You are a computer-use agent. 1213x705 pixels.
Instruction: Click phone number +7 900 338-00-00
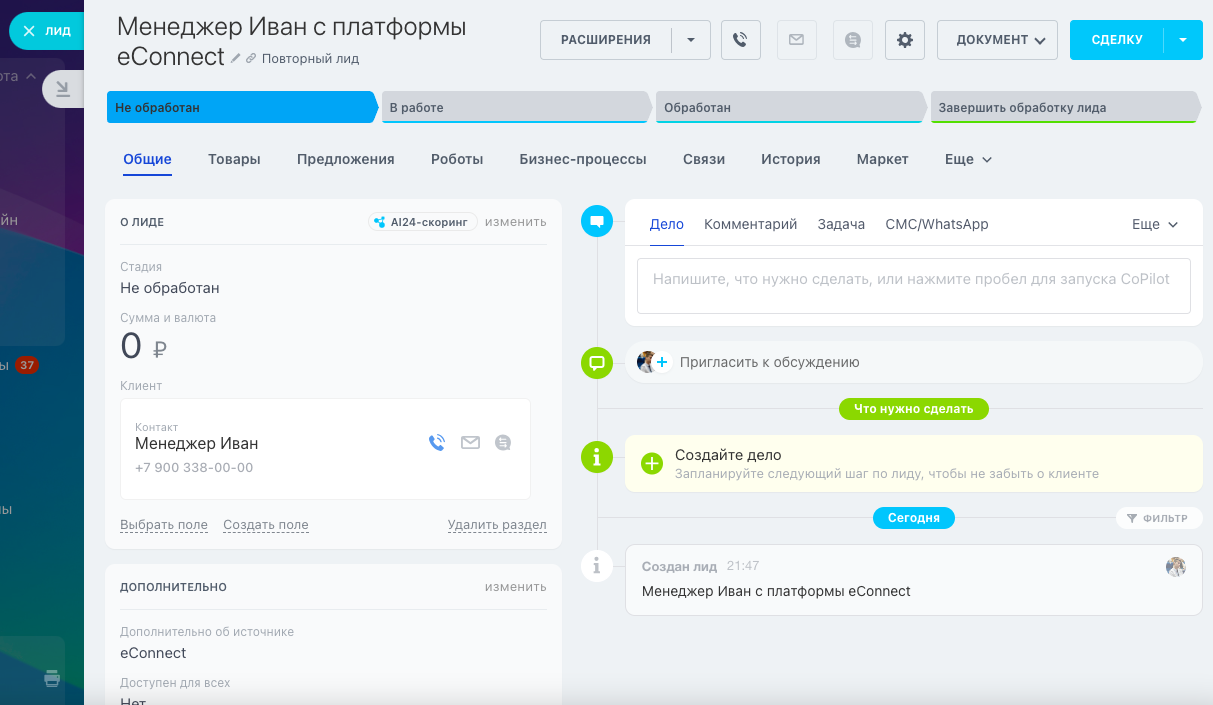click(194, 468)
